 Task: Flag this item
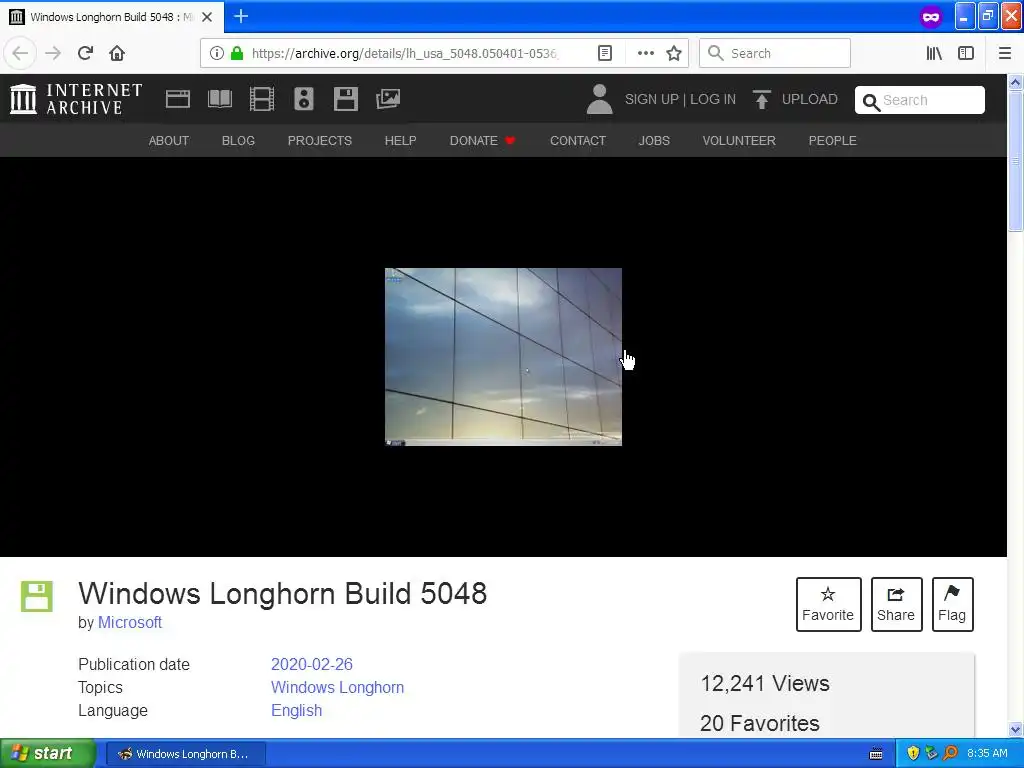(952, 604)
